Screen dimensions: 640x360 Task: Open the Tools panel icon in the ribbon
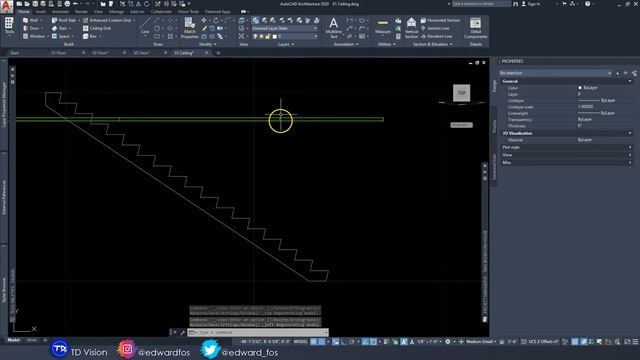click(x=9, y=27)
